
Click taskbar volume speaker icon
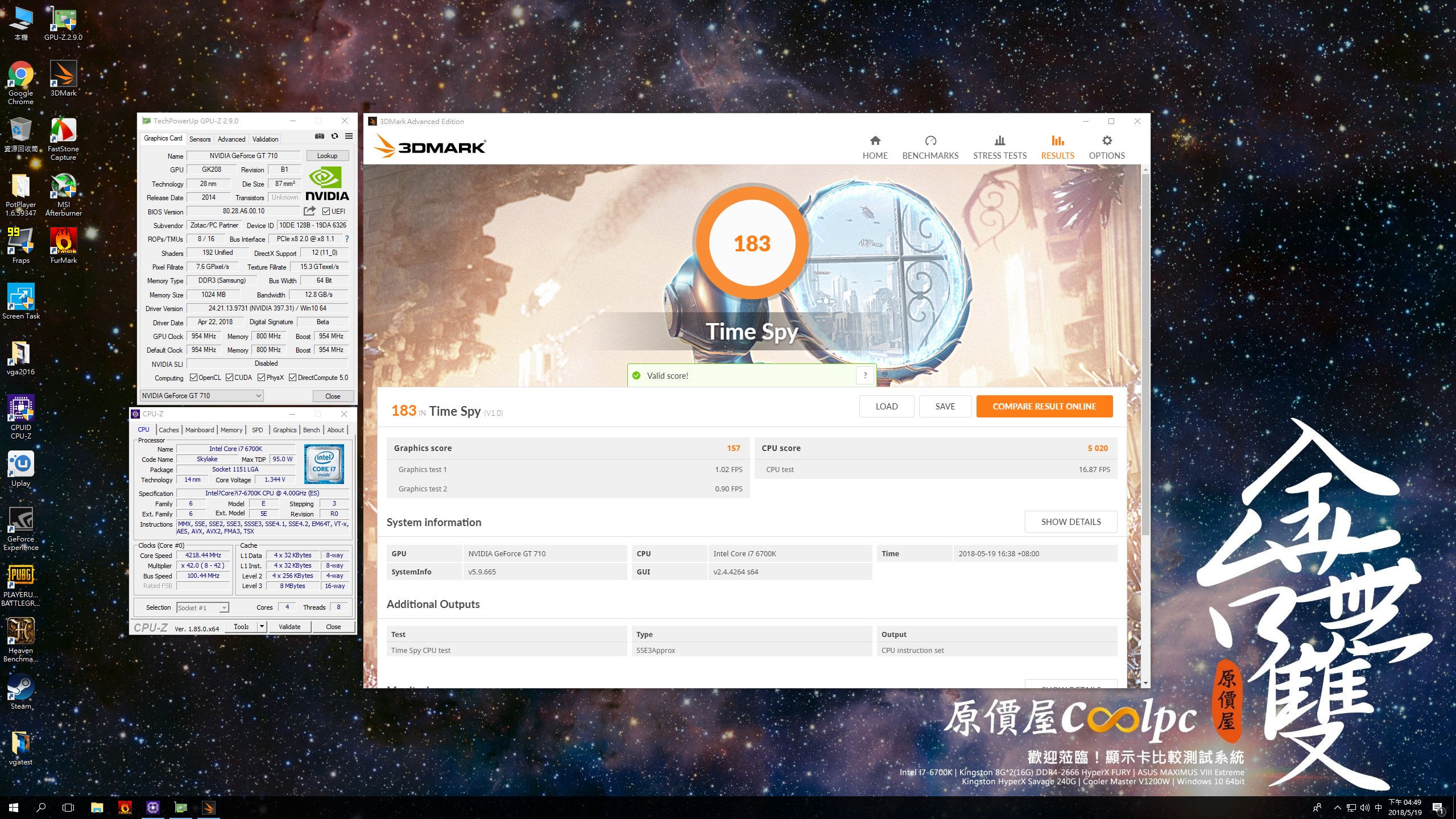point(1364,808)
